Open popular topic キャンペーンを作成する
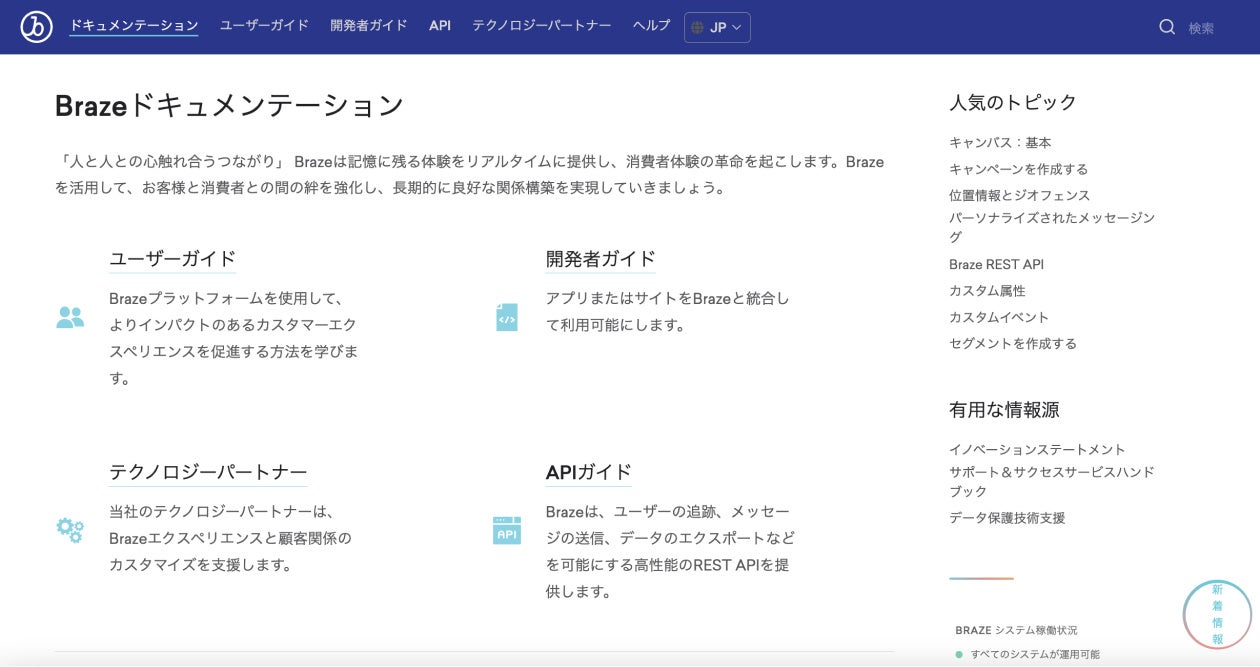1260x667 pixels. point(1018,169)
